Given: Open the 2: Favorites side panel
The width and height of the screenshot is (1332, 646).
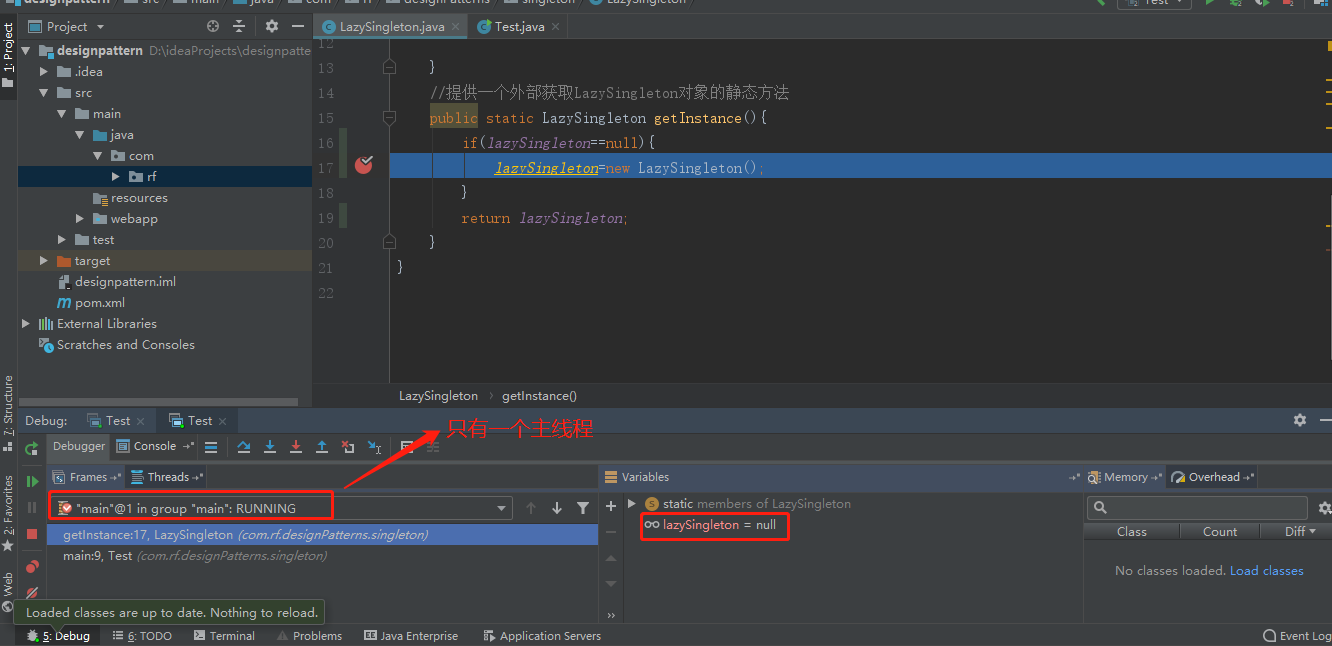Looking at the screenshot, I should coord(8,512).
